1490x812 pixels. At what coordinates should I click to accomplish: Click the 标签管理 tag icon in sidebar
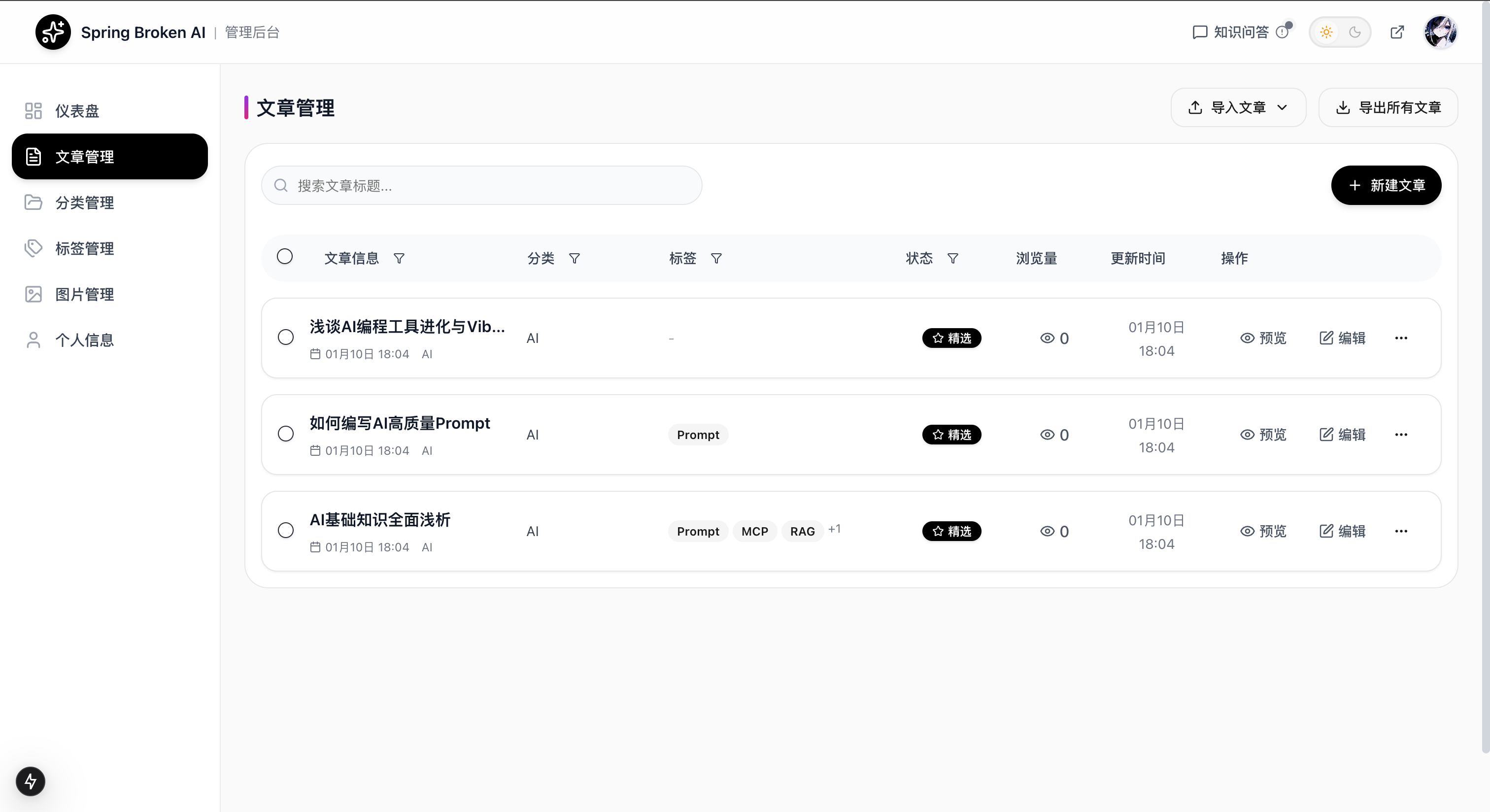click(33, 248)
